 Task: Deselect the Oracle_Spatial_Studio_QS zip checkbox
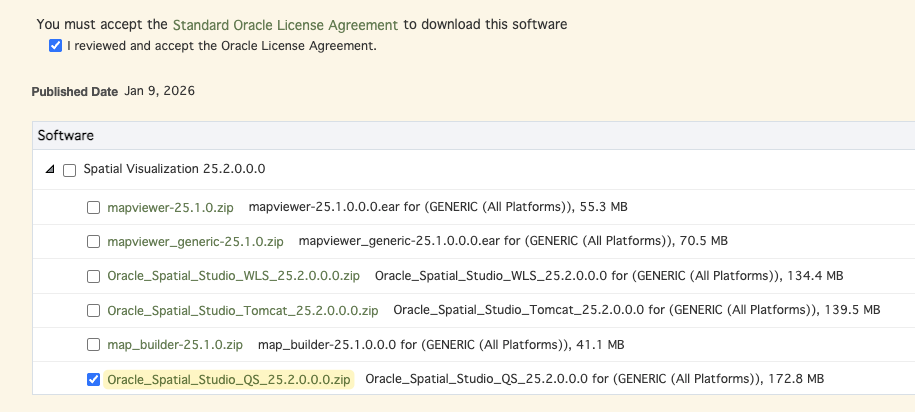(93, 380)
